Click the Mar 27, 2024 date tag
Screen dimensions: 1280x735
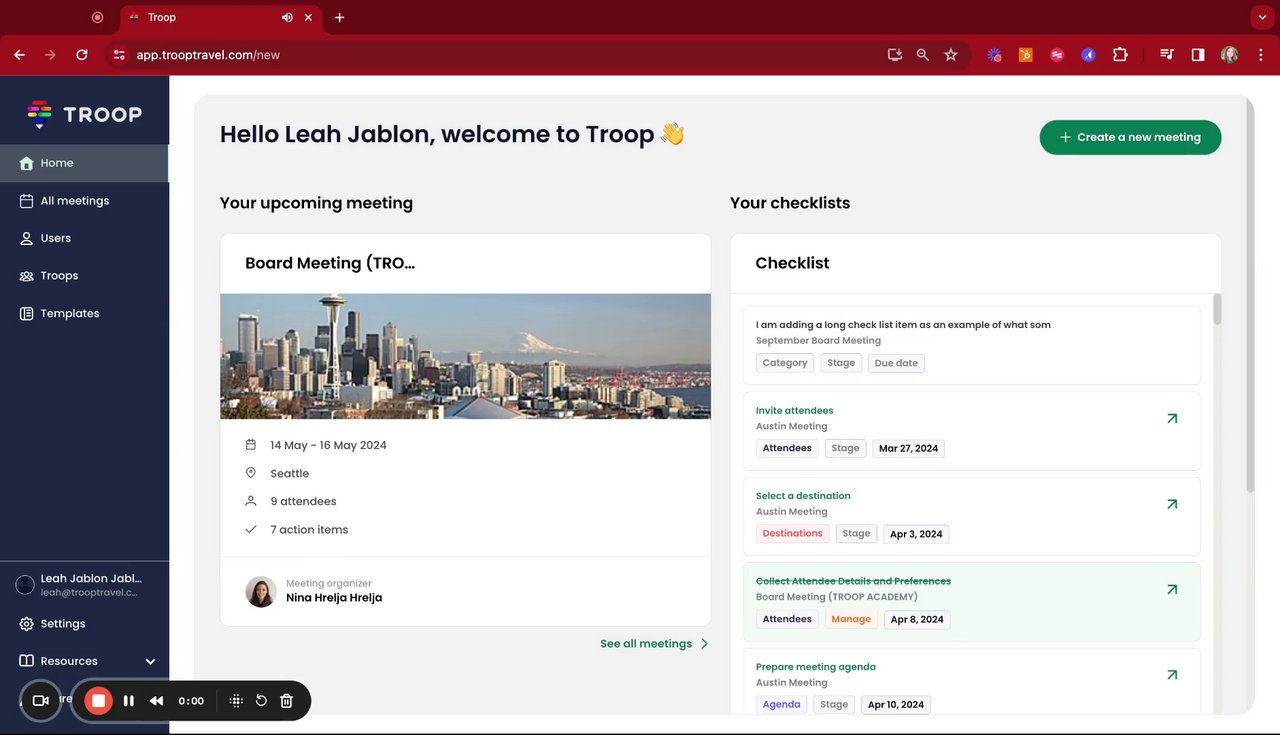(x=908, y=448)
